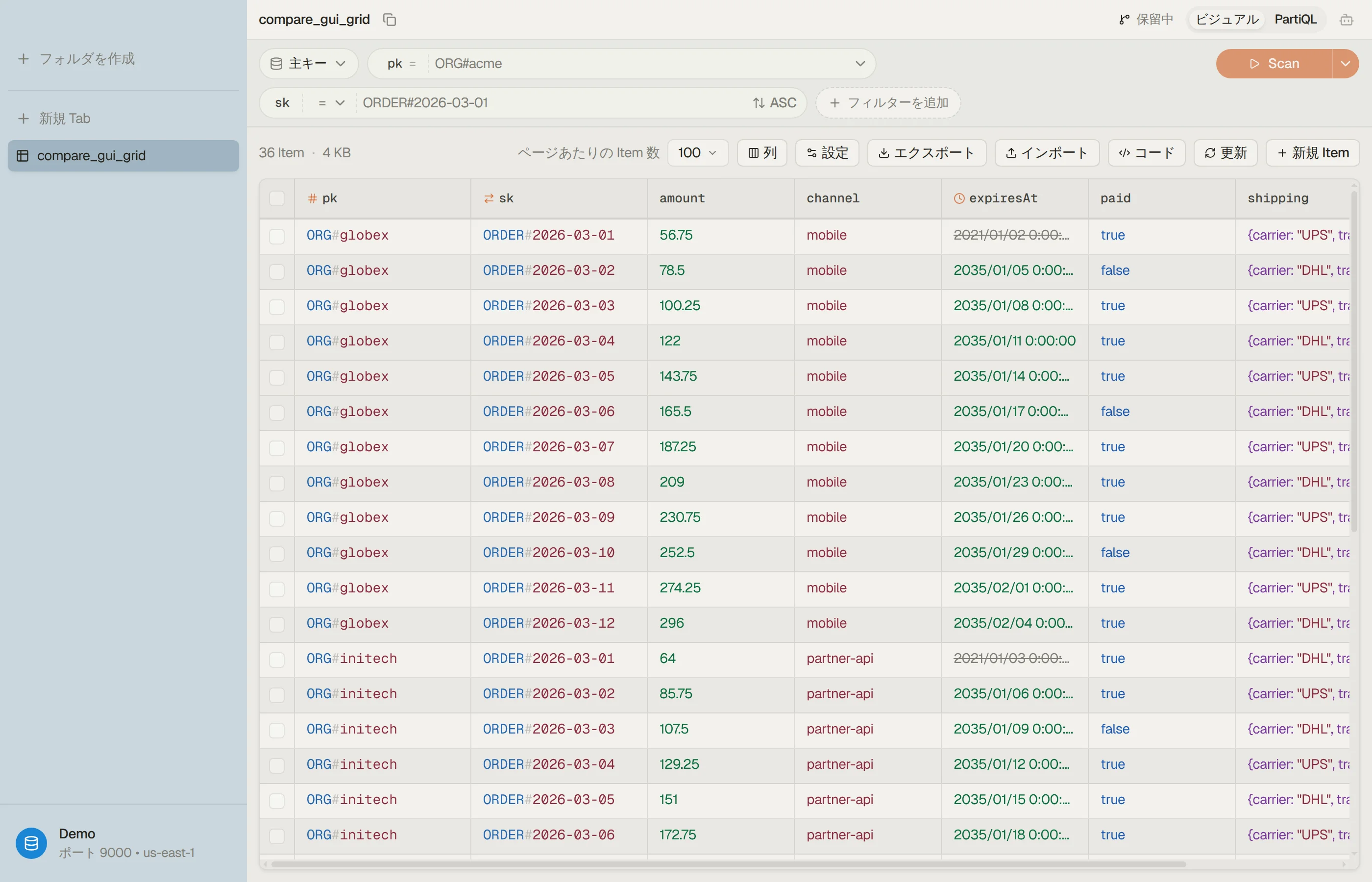Click the sk column header

tap(559, 198)
